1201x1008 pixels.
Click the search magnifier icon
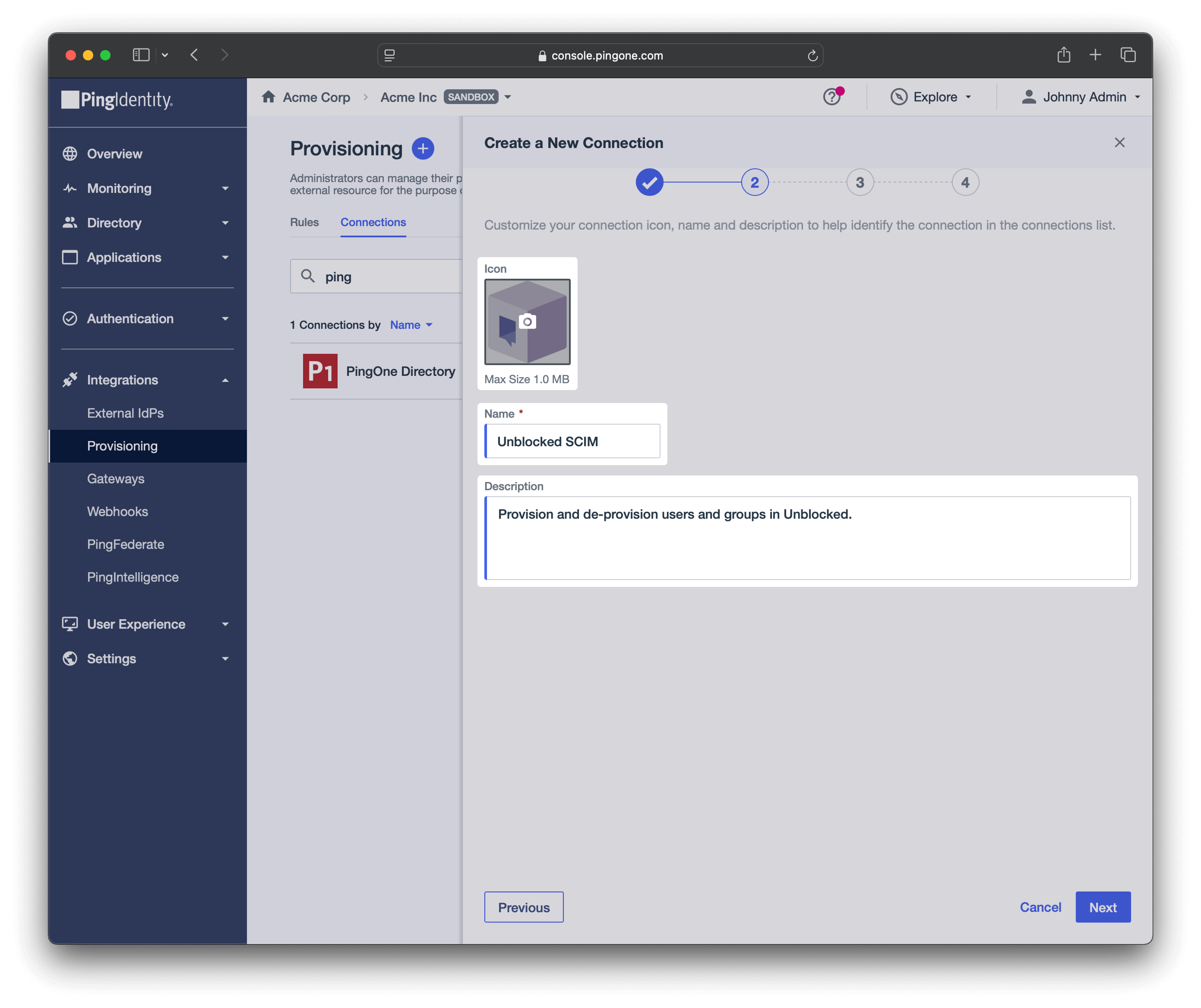point(308,276)
